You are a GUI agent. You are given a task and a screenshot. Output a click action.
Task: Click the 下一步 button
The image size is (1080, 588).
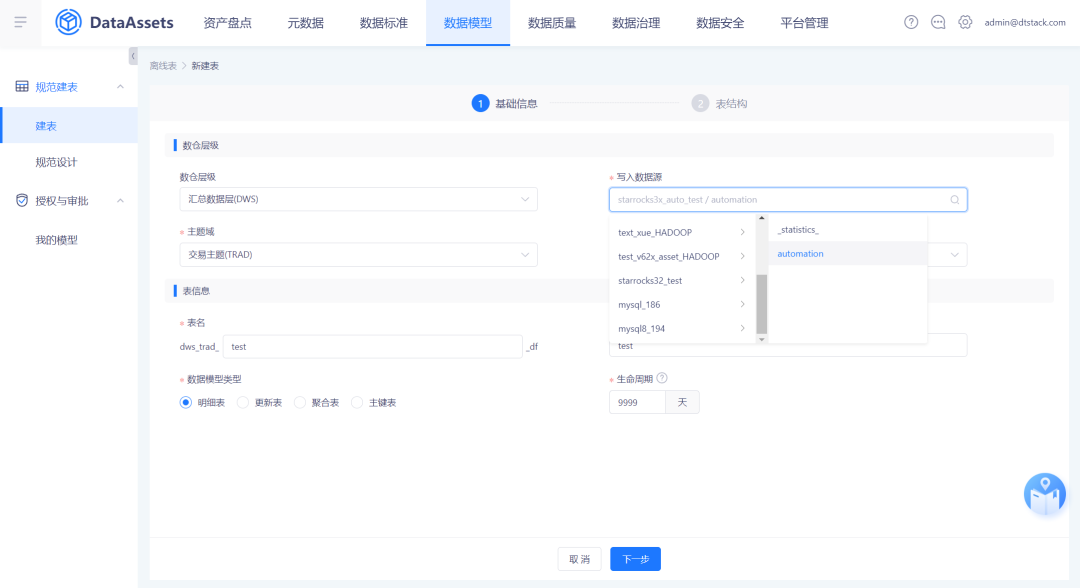tap(635, 559)
